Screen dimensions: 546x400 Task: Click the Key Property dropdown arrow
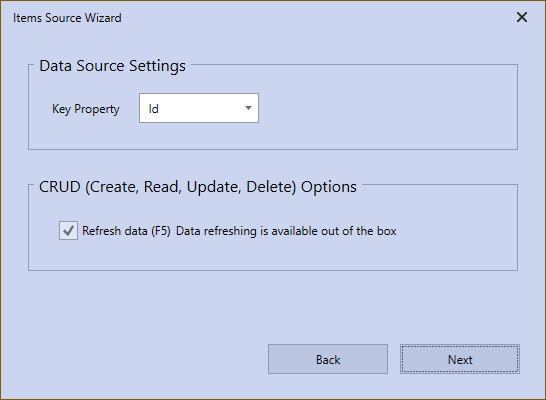coord(248,108)
